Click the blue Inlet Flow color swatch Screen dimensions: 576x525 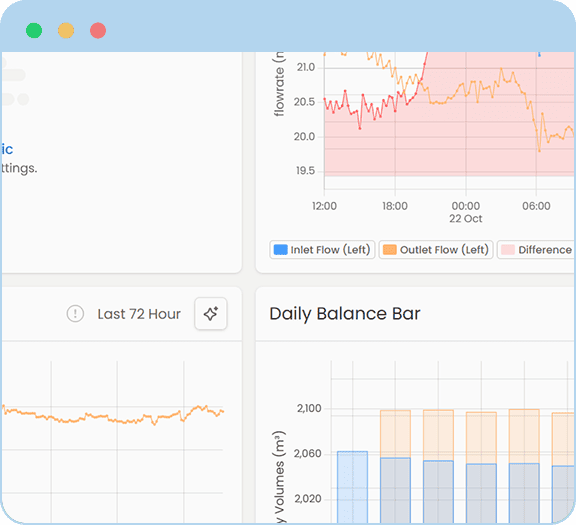[x=281, y=250]
